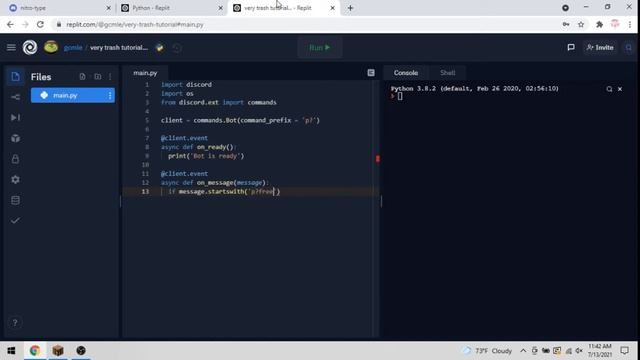Image resolution: width=640 pixels, height=360 pixels.
Task: Reload the current page
Action: click(40, 24)
